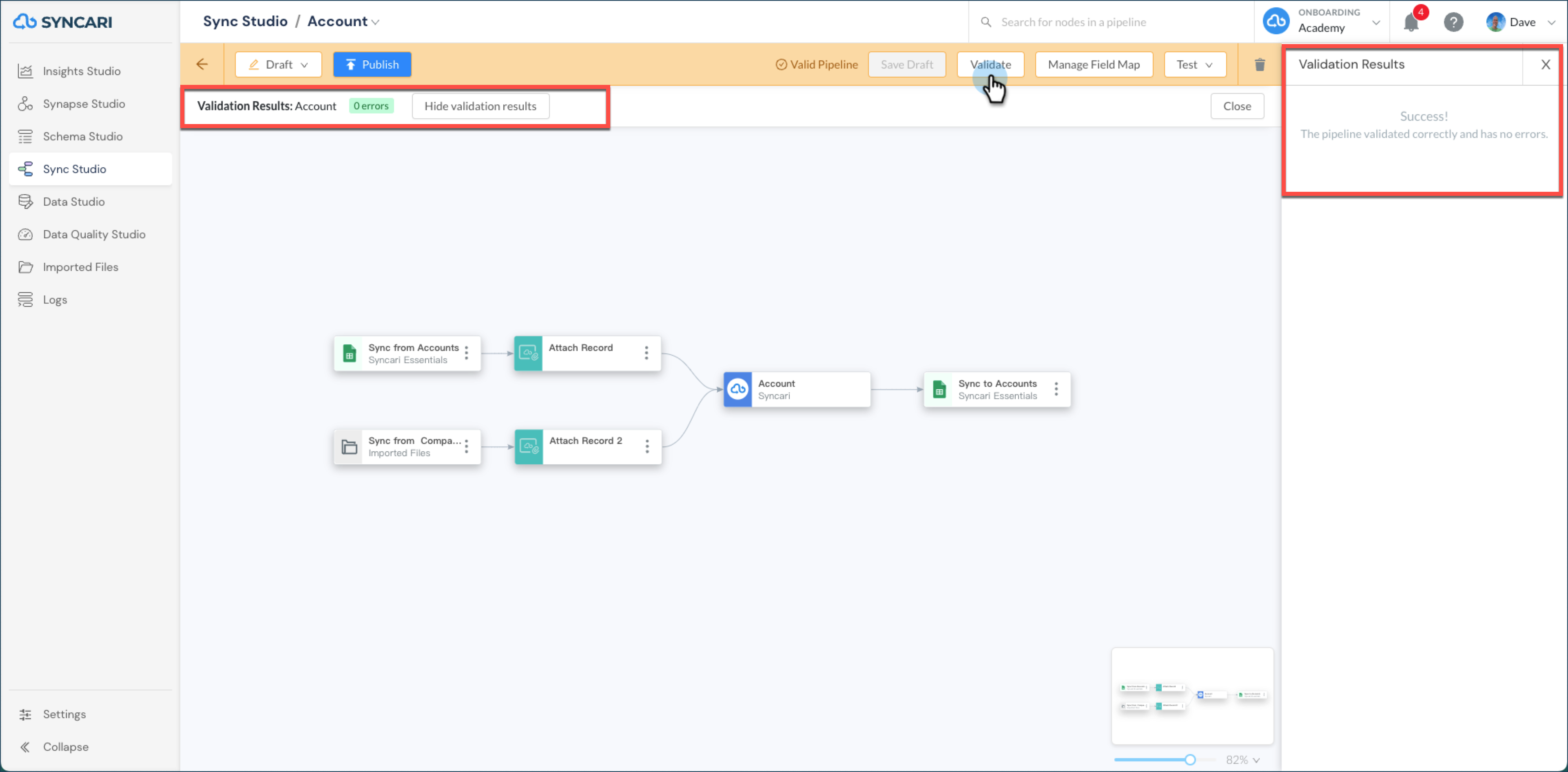This screenshot has width=1568, height=772.
Task: Click the Syncari logo
Action: click(63, 22)
